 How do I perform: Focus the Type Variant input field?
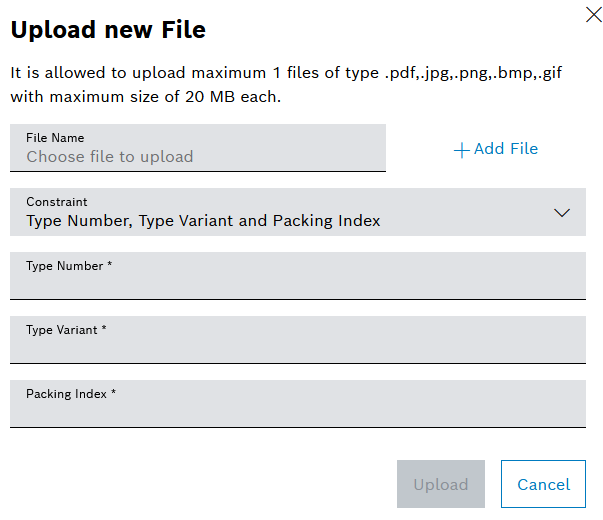pos(297,347)
